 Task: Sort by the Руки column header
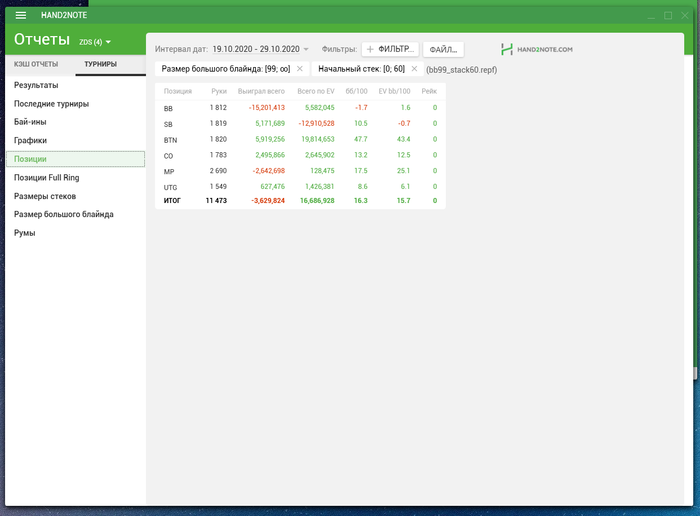(x=219, y=91)
